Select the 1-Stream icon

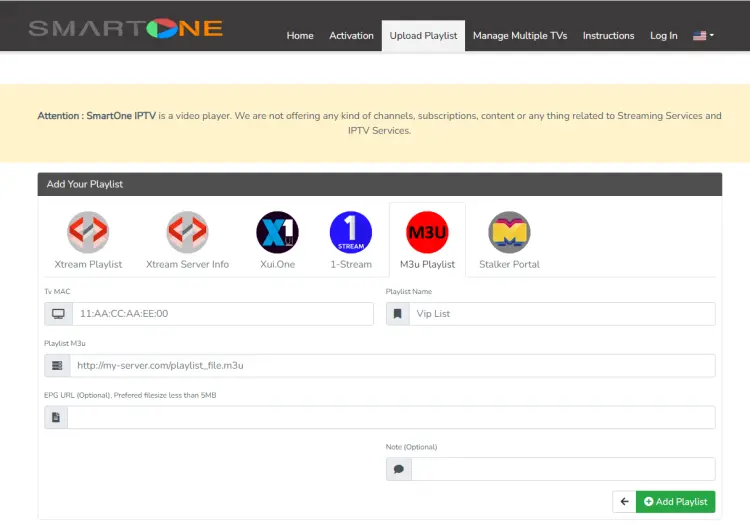coord(351,233)
